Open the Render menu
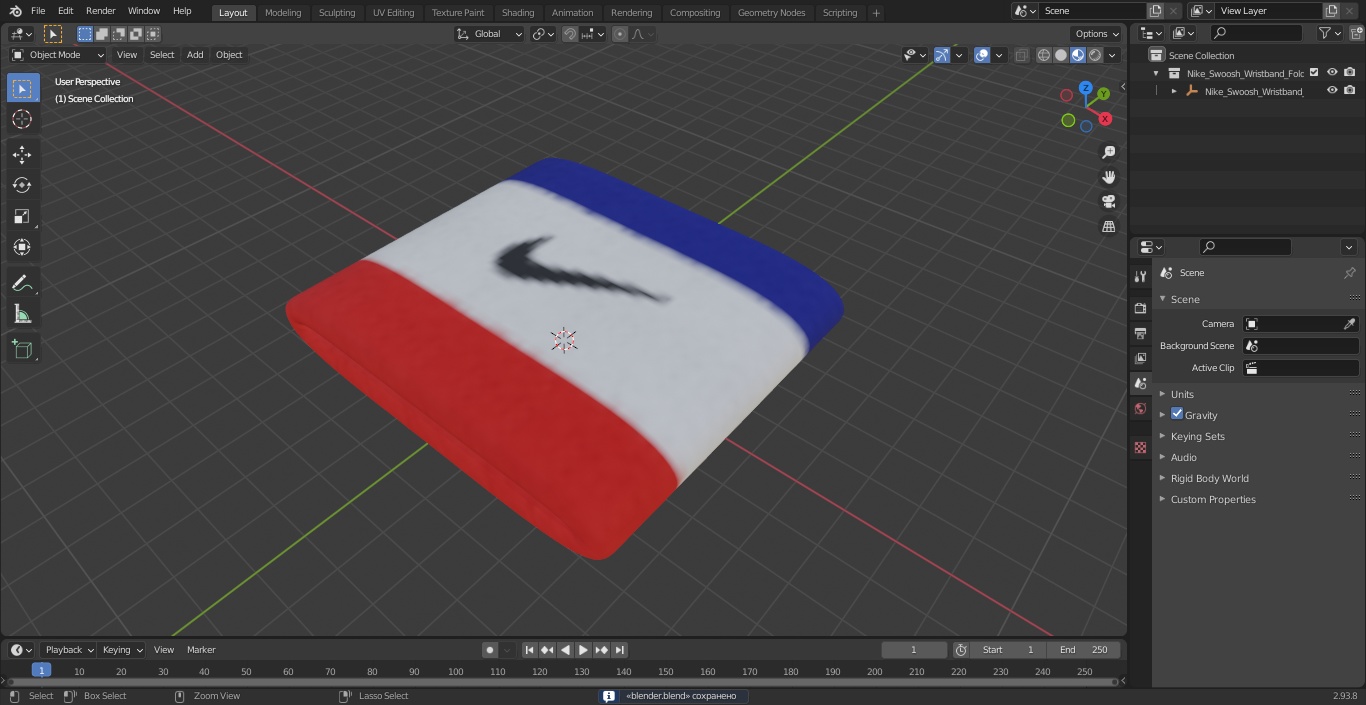 point(100,11)
